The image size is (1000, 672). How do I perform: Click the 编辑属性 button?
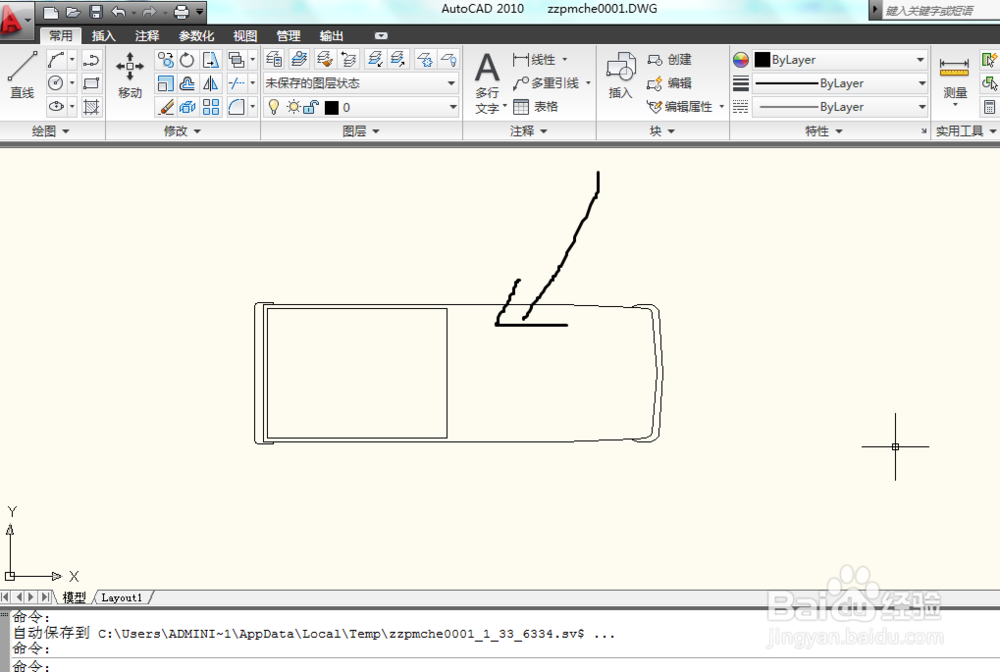680,107
